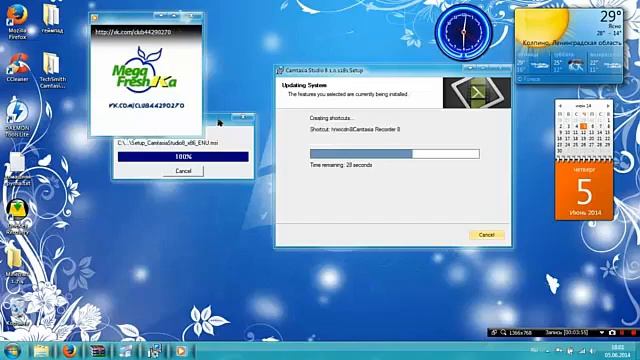Click the 'Updating System' heading in setup
The image size is (640, 360).
[304, 85]
